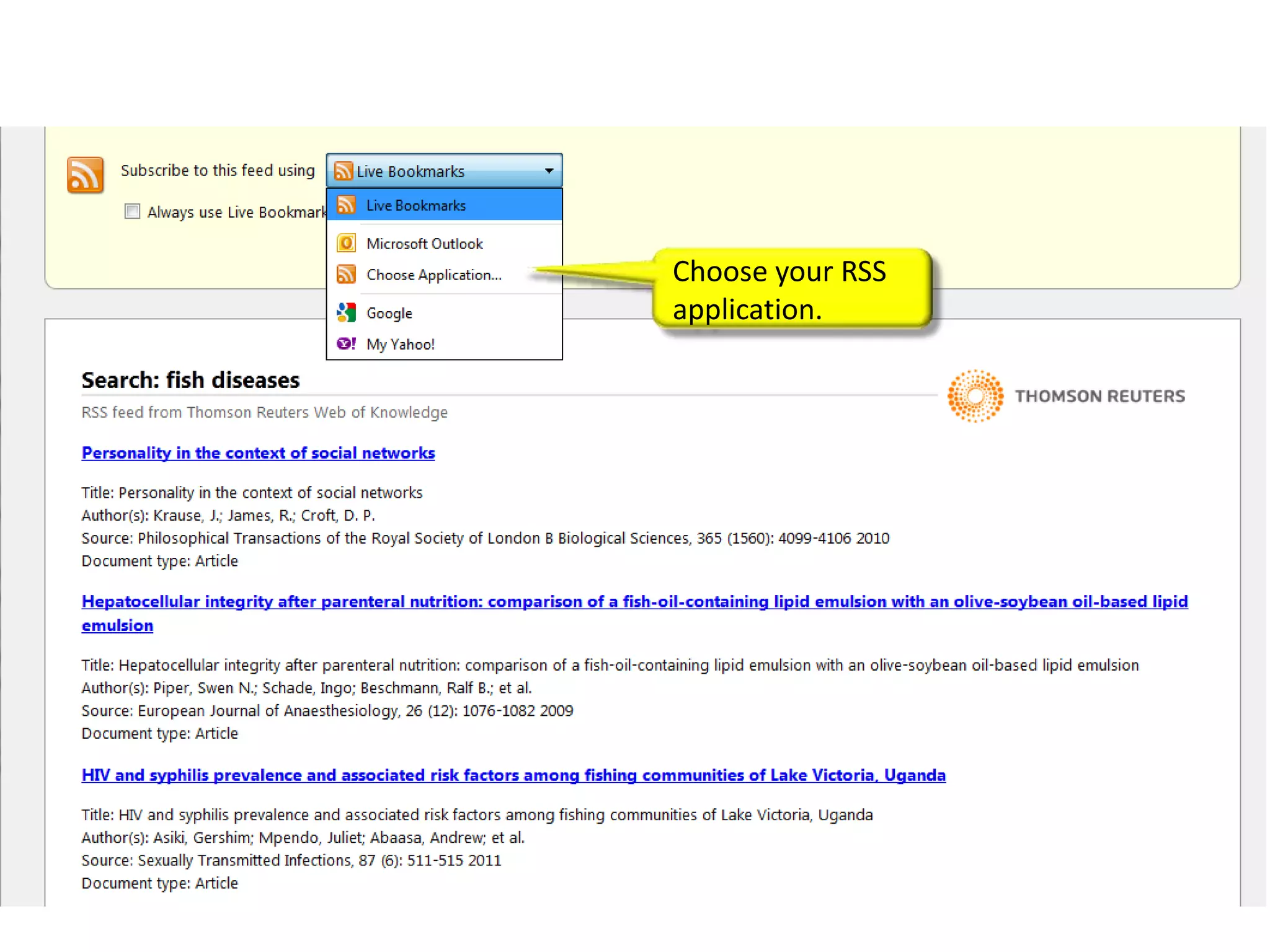Image resolution: width=1270 pixels, height=952 pixels.
Task: Click the Live Bookmarks combo box field
Action: coord(444,170)
